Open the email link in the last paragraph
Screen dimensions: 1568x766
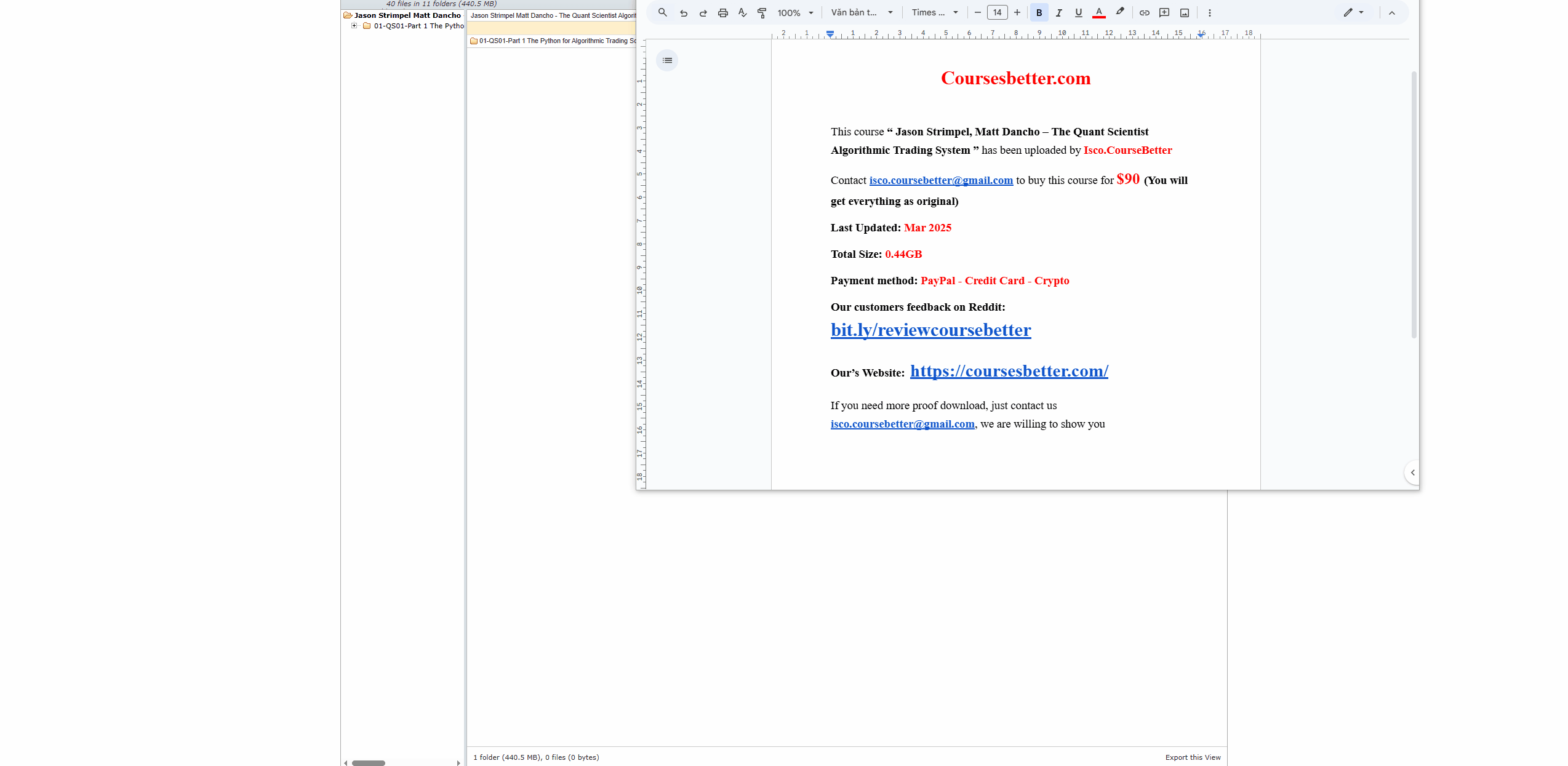pyautogui.click(x=902, y=424)
